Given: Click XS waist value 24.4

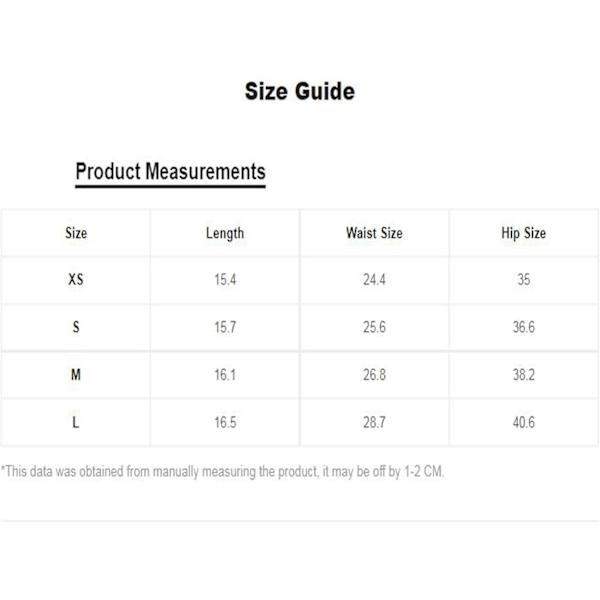Looking at the screenshot, I should coord(374,280).
